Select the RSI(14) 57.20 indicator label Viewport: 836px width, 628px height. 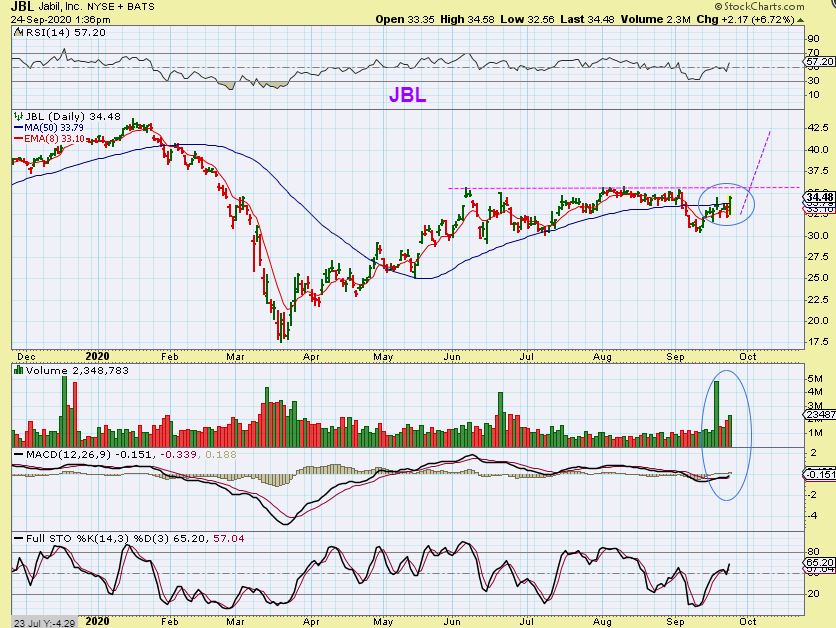click(65, 33)
